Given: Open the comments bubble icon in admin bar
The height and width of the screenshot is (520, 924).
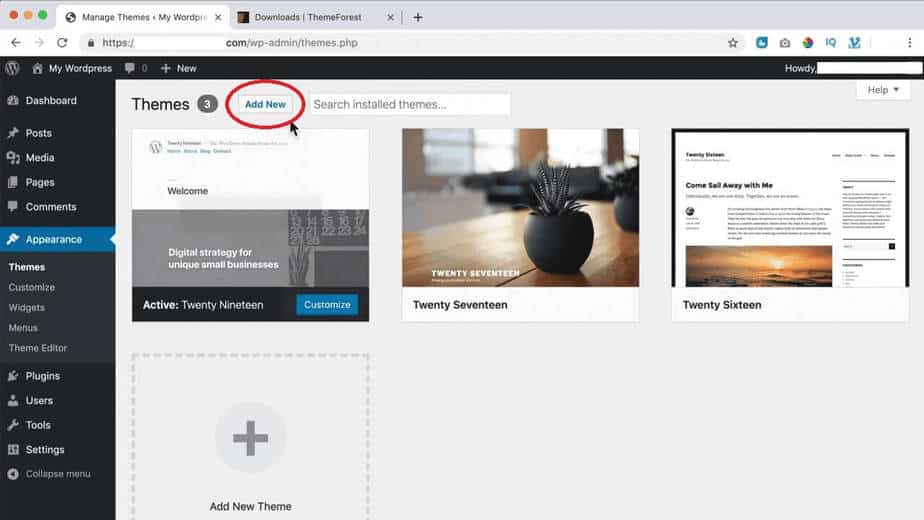Looking at the screenshot, I should coord(130,68).
